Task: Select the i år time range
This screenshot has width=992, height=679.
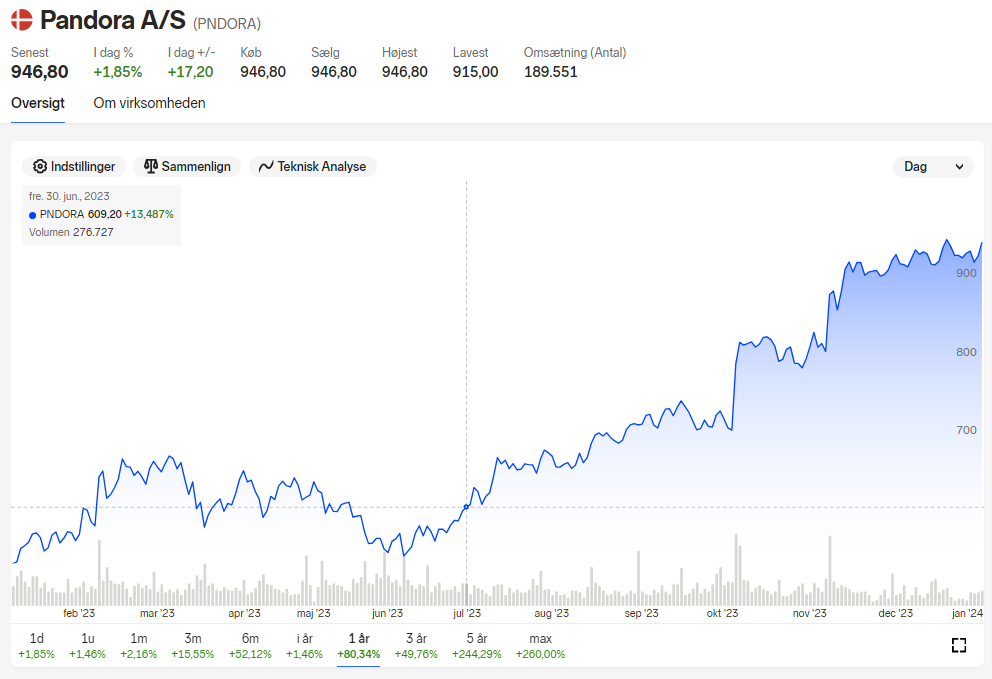Action: [304, 645]
